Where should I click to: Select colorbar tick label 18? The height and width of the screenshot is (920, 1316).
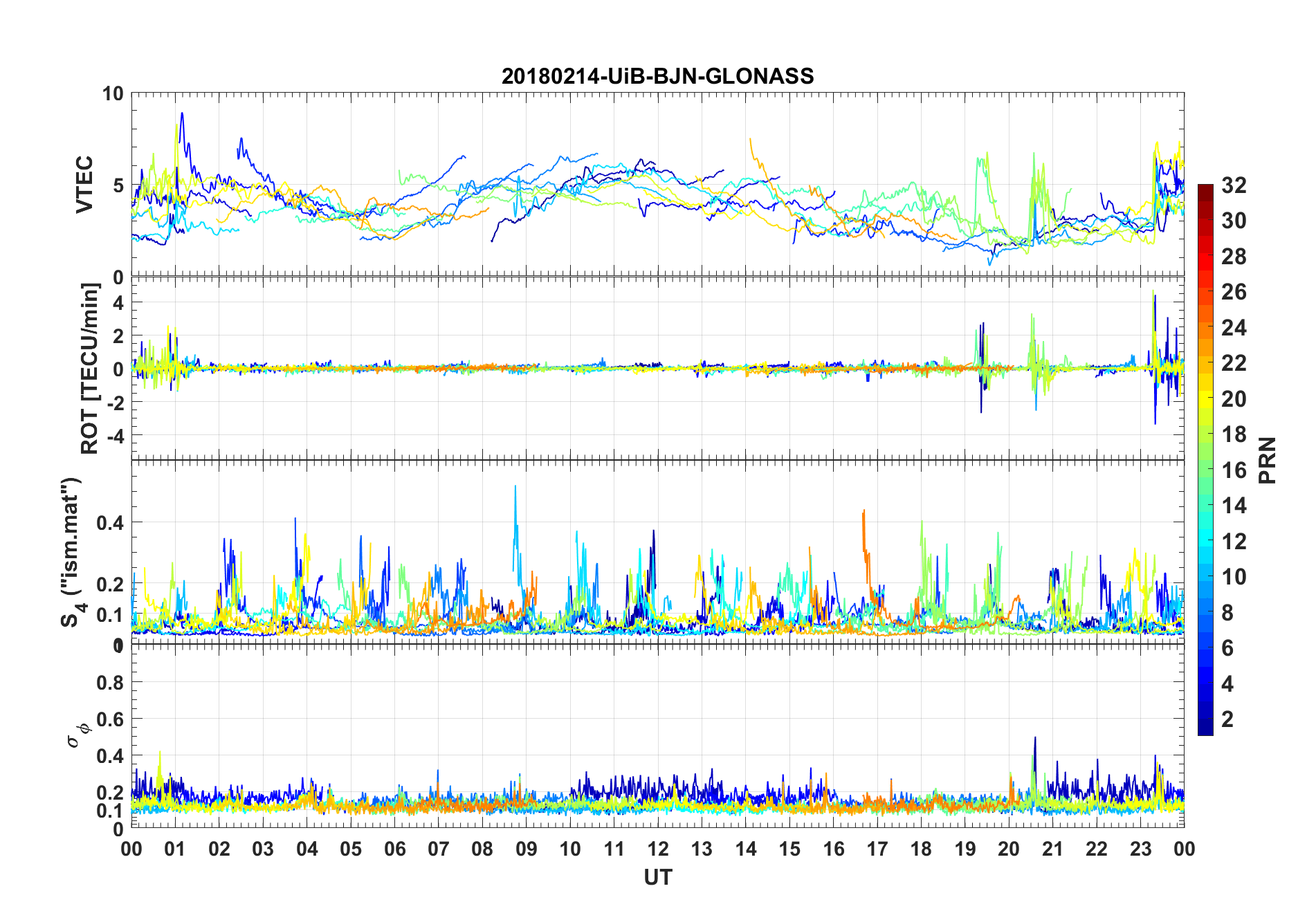coord(1234,434)
